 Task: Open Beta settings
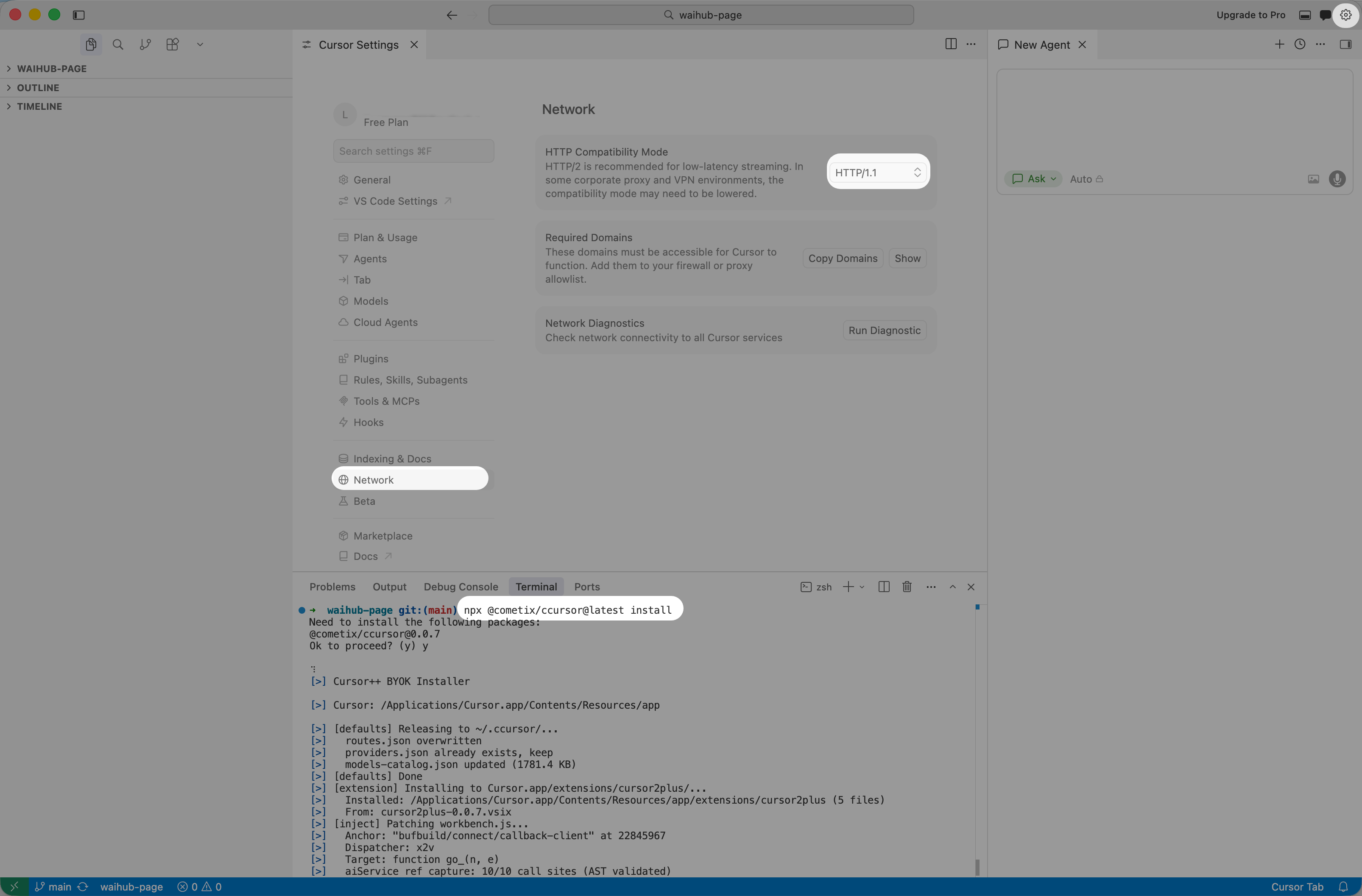coord(413,501)
